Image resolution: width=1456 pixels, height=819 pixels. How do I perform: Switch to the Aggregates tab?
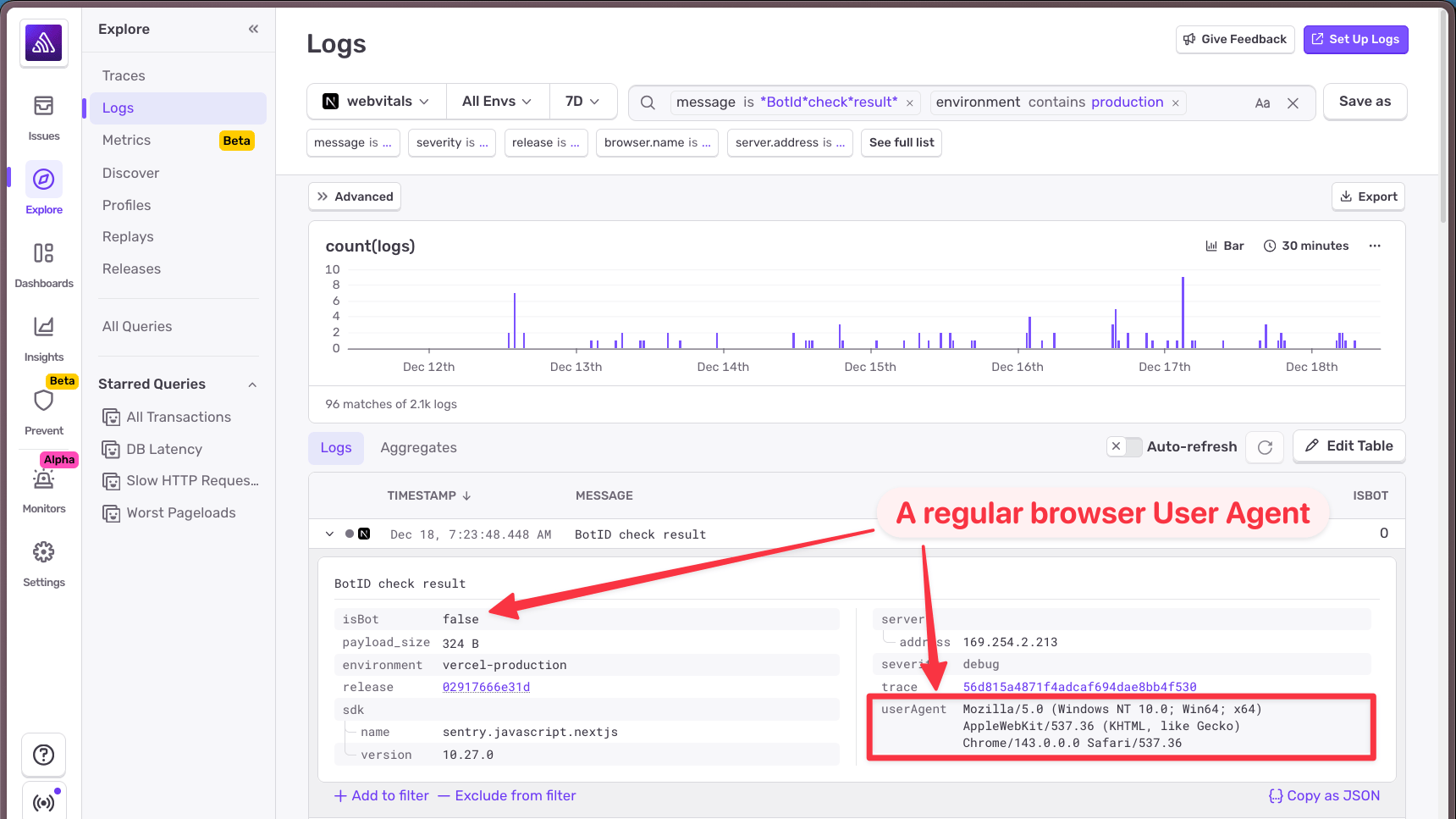point(418,447)
